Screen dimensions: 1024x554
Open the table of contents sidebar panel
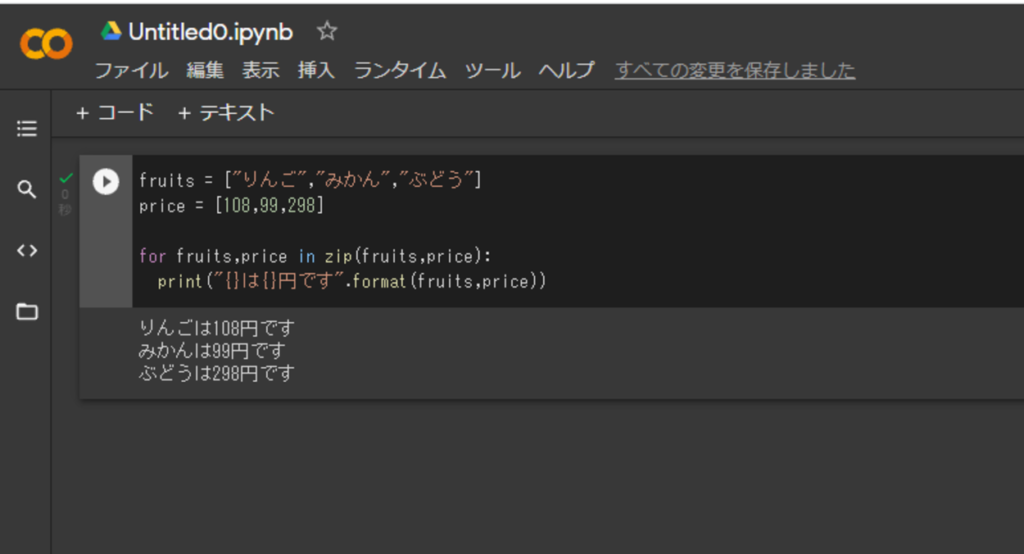(27, 128)
